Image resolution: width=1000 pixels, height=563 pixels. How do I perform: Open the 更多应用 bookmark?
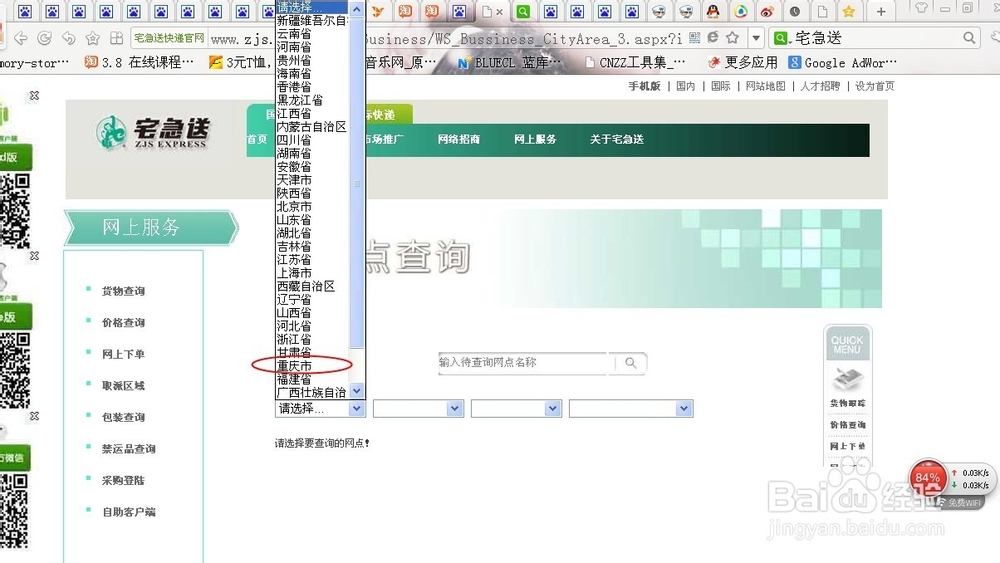(x=743, y=62)
